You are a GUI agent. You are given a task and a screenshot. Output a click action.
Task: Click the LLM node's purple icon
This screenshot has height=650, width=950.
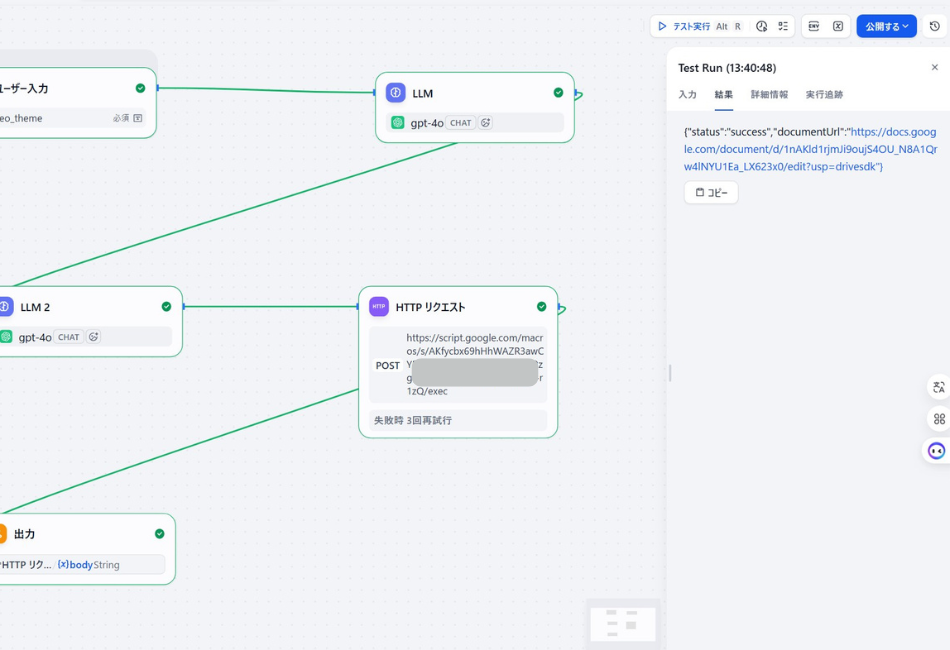[396, 93]
